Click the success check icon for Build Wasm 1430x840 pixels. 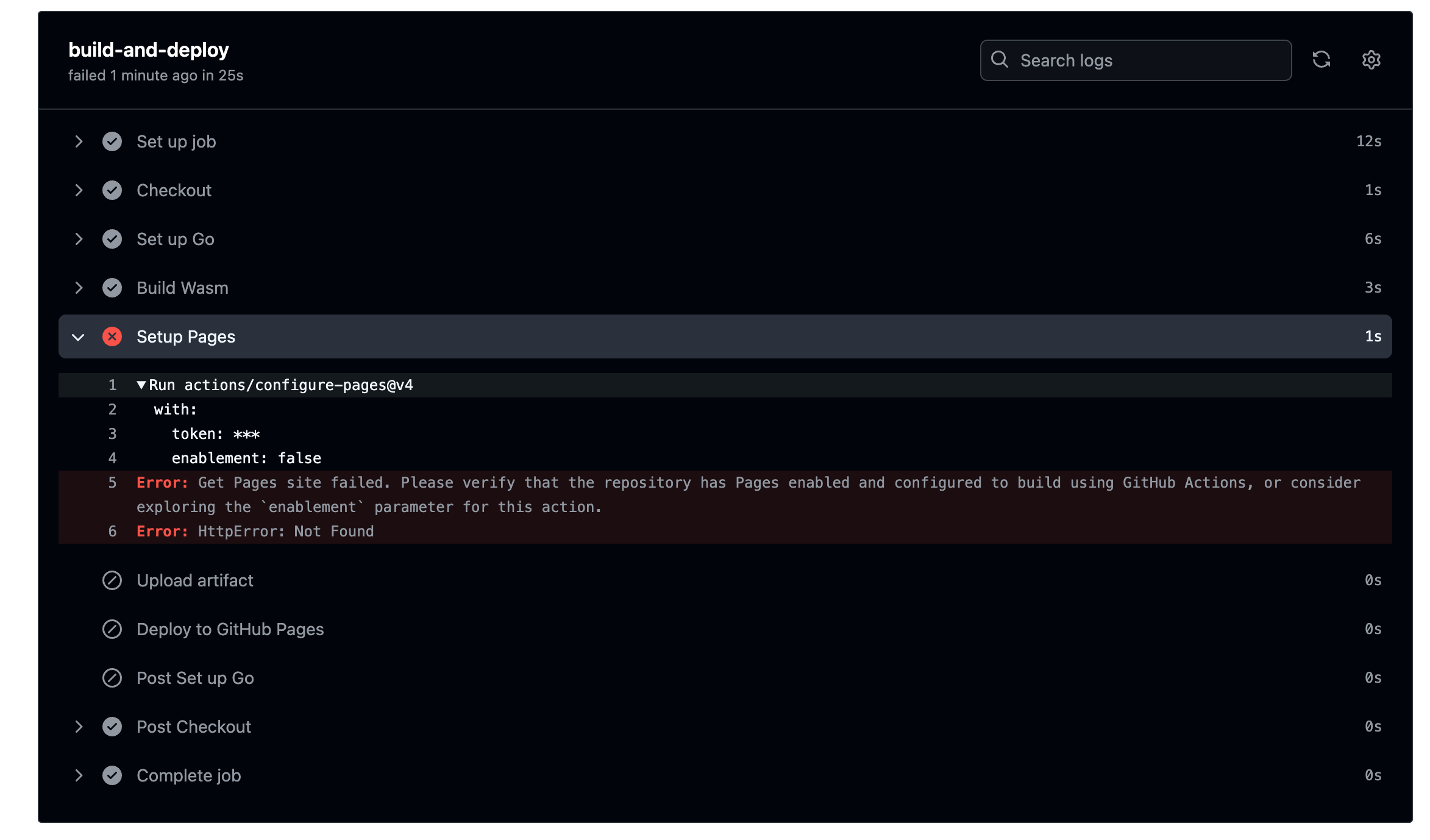coord(112,288)
